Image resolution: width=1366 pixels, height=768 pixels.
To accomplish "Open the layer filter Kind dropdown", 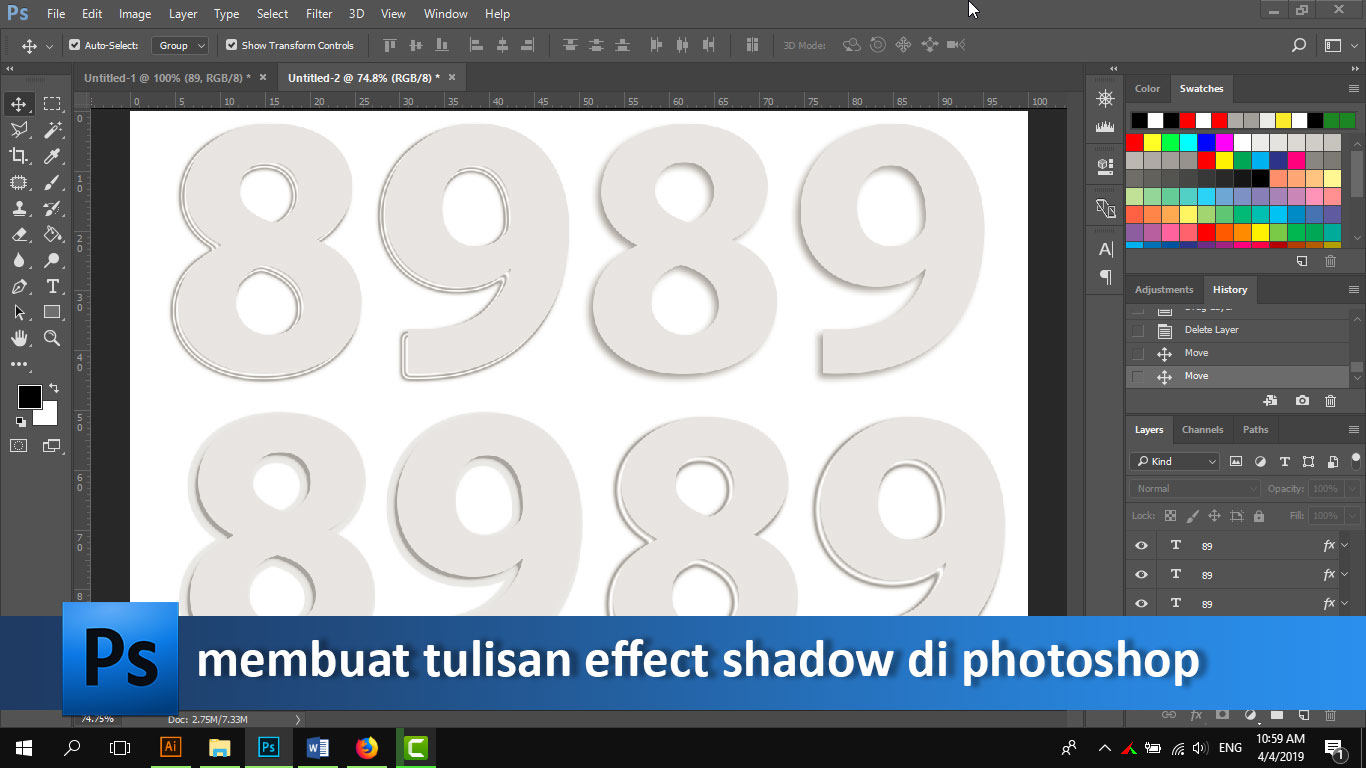I will tap(1173, 461).
